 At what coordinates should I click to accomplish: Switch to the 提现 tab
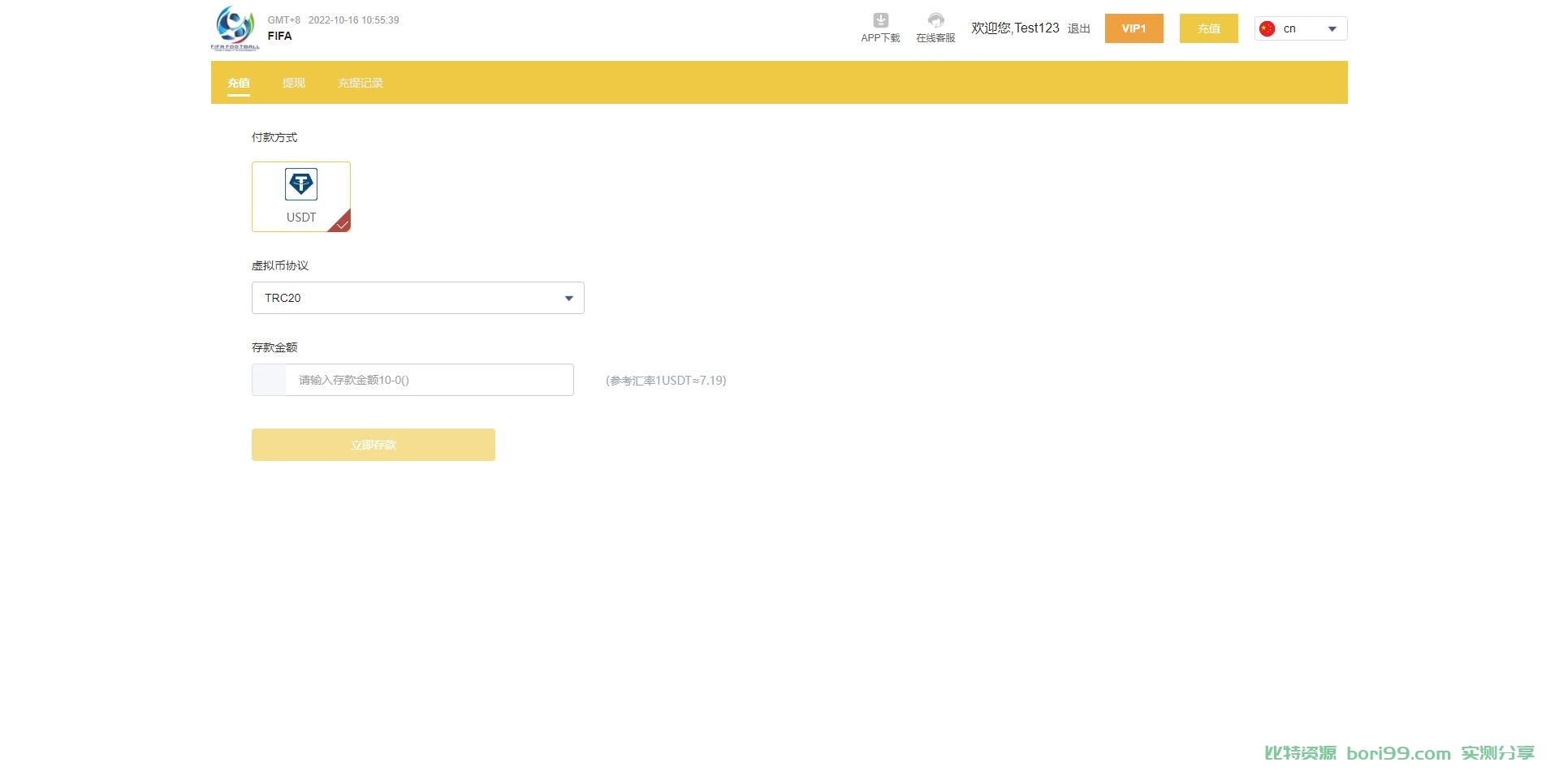click(x=294, y=83)
